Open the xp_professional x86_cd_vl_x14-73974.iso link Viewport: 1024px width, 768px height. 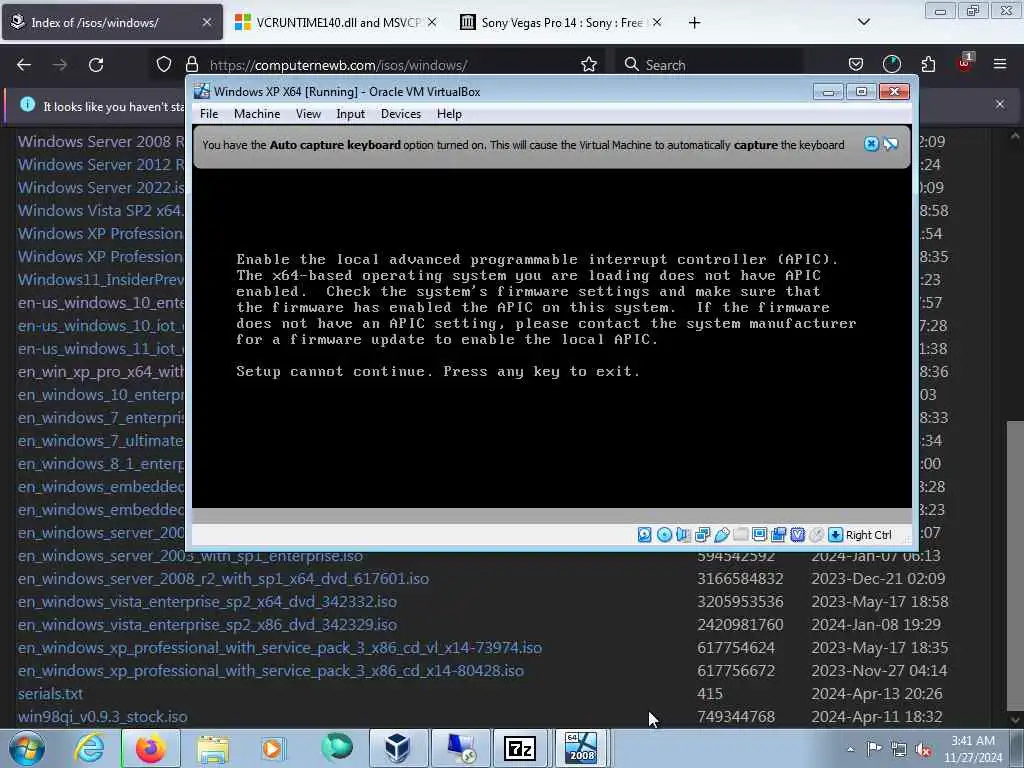click(280, 648)
